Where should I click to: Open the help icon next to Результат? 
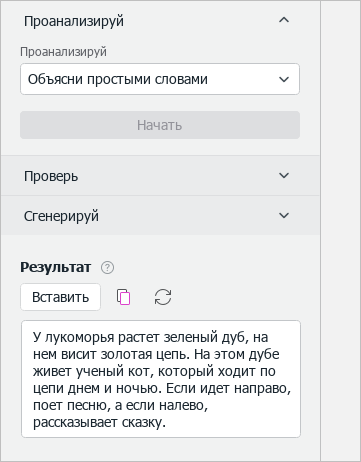[107, 268]
